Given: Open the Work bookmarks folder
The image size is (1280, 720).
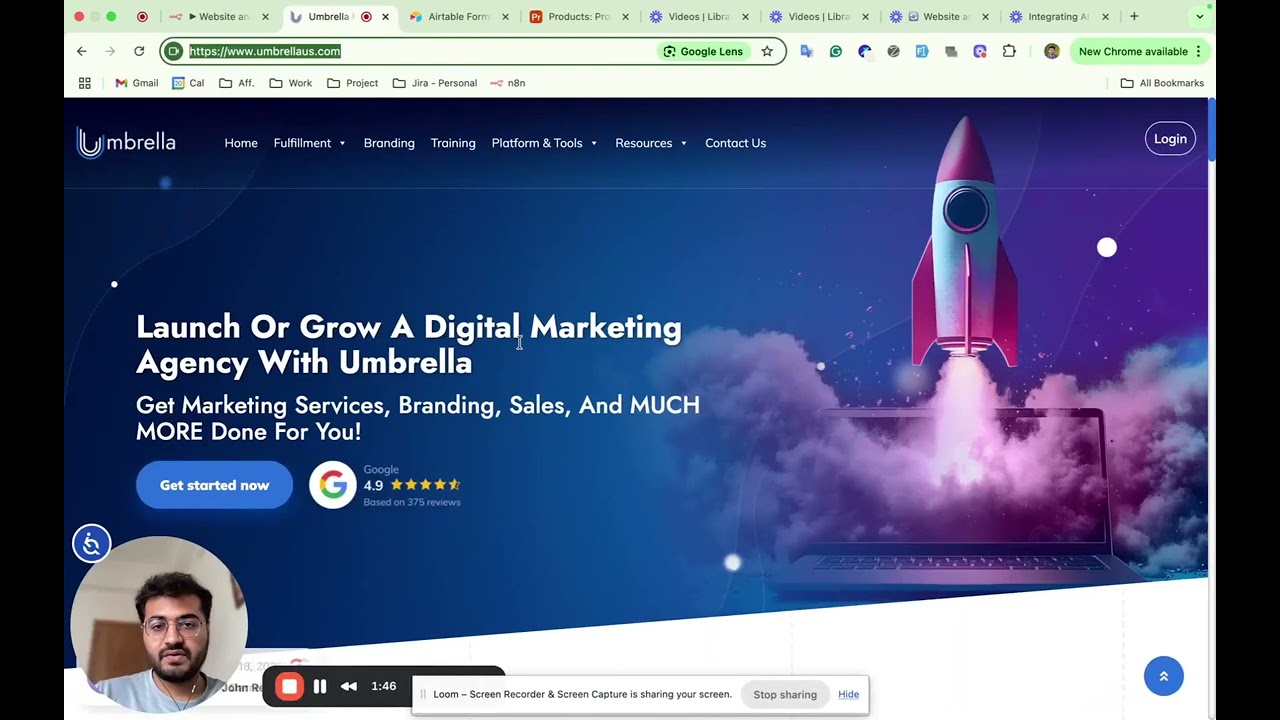Looking at the screenshot, I should [291, 83].
